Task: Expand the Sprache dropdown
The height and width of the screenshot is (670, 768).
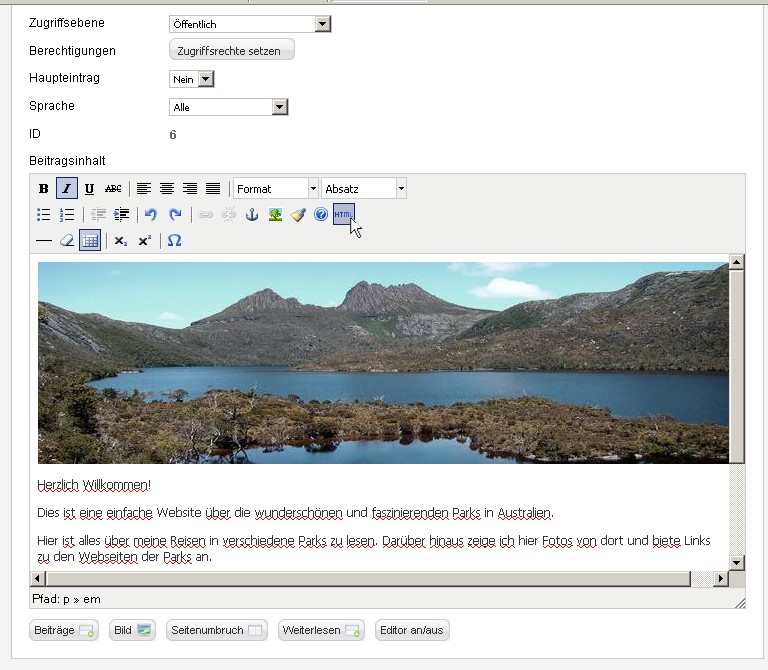Action: pyautogui.click(x=229, y=107)
